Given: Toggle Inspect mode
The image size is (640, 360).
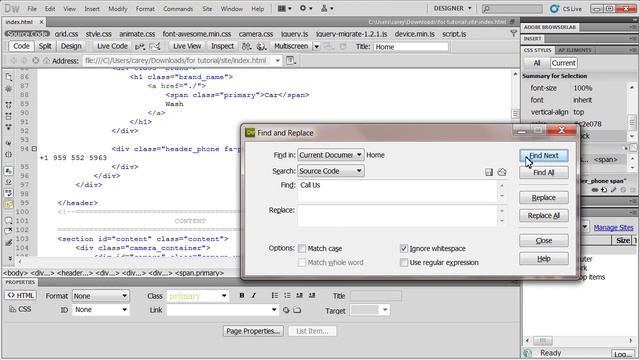Looking at the screenshot, I should click(222, 46).
